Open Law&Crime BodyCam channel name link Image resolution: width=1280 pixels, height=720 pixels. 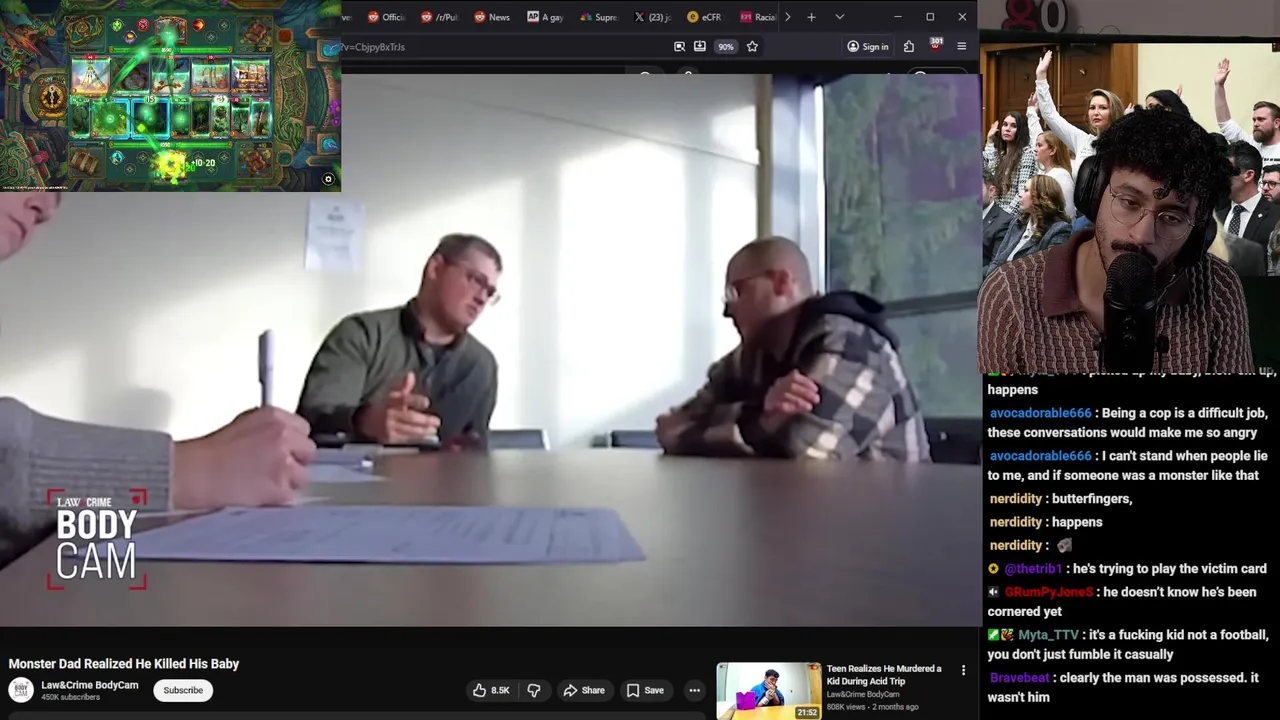coord(90,685)
